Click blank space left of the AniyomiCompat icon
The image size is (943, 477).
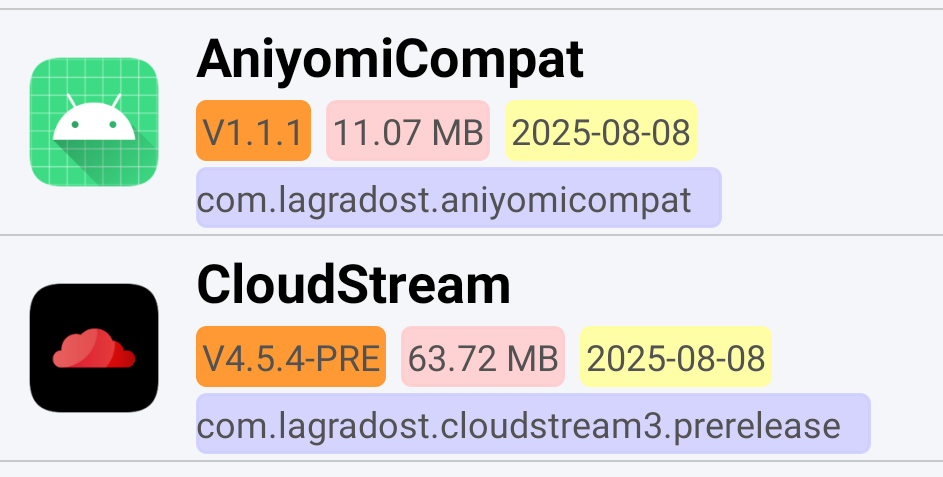14,122
